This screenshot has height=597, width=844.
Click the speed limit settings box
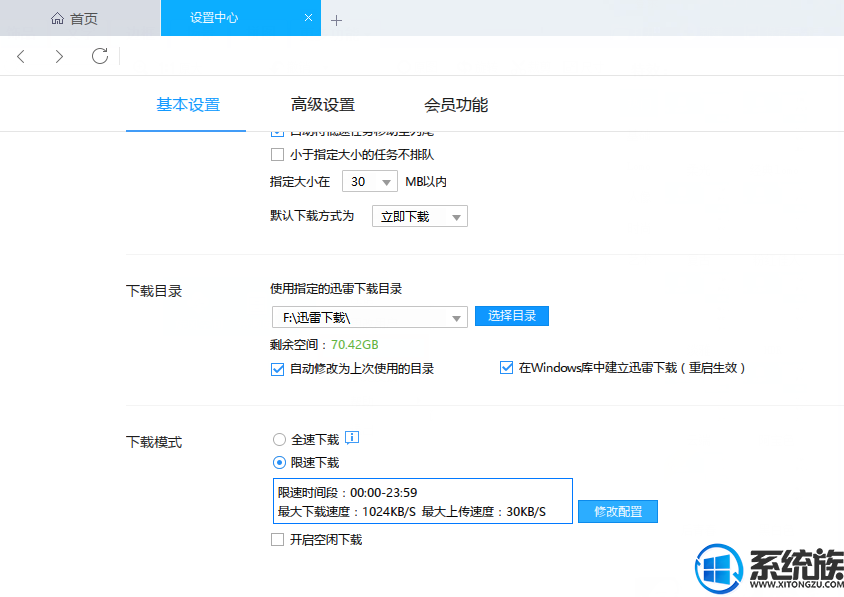click(423, 501)
